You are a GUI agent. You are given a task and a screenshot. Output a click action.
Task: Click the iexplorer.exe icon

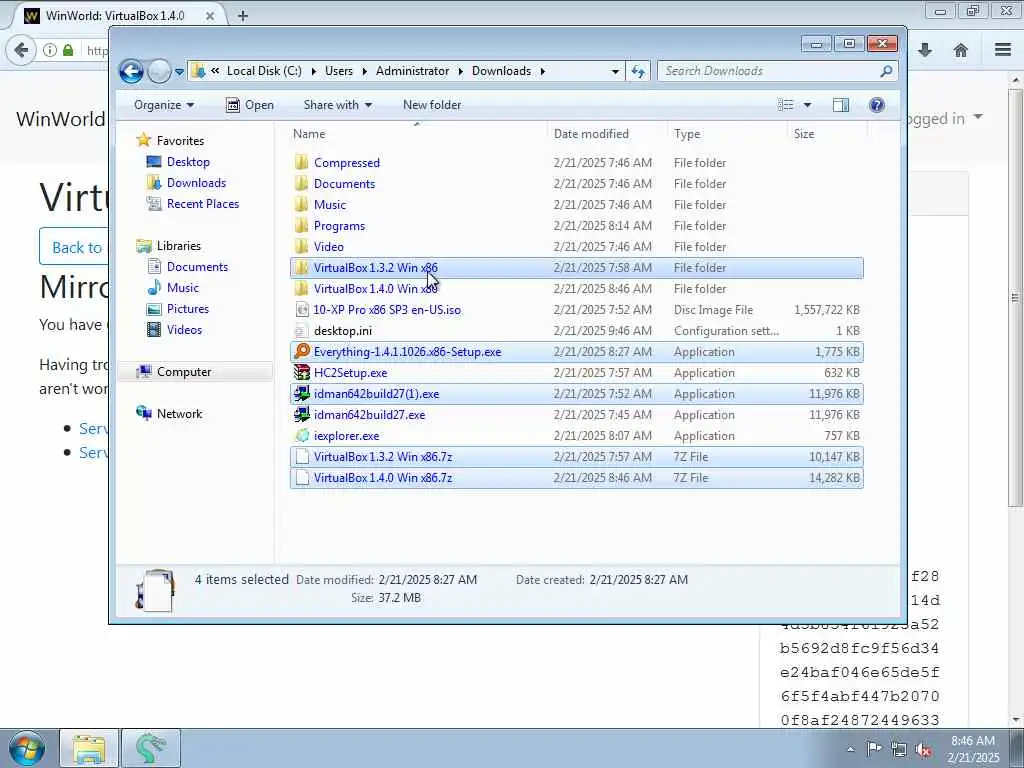click(x=302, y=436)
